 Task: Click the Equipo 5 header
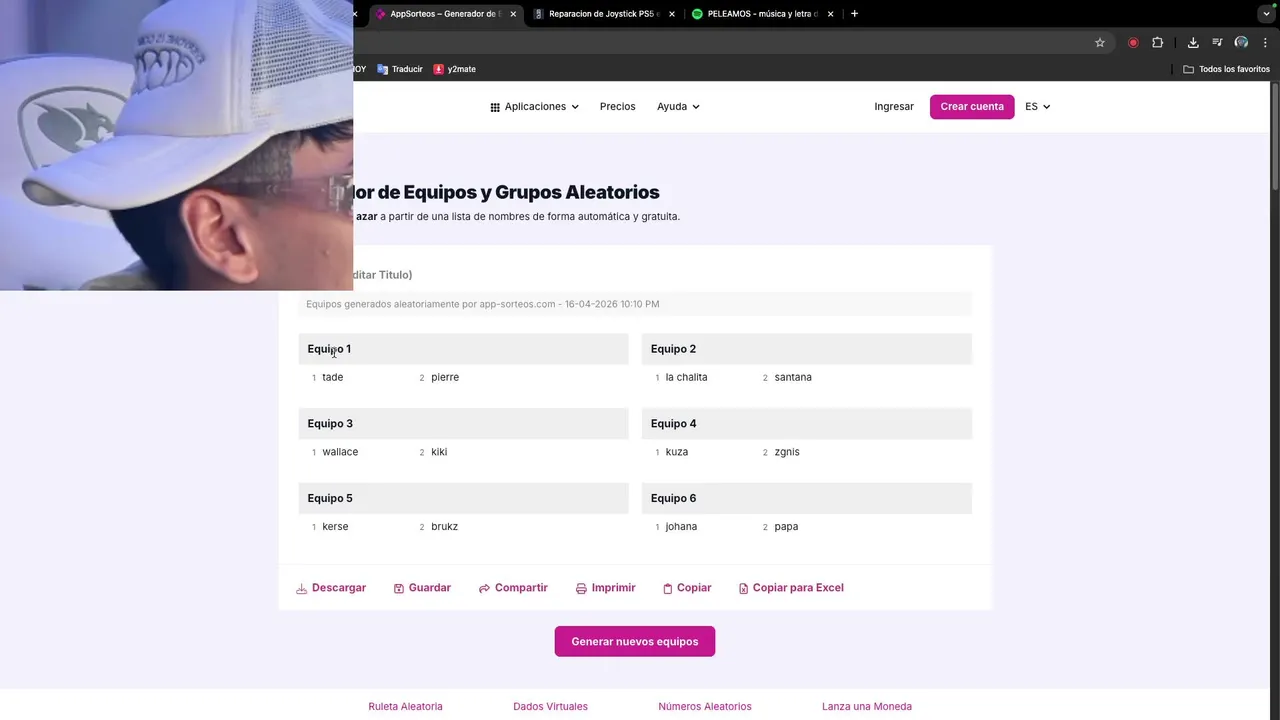[x=463, y=498]
